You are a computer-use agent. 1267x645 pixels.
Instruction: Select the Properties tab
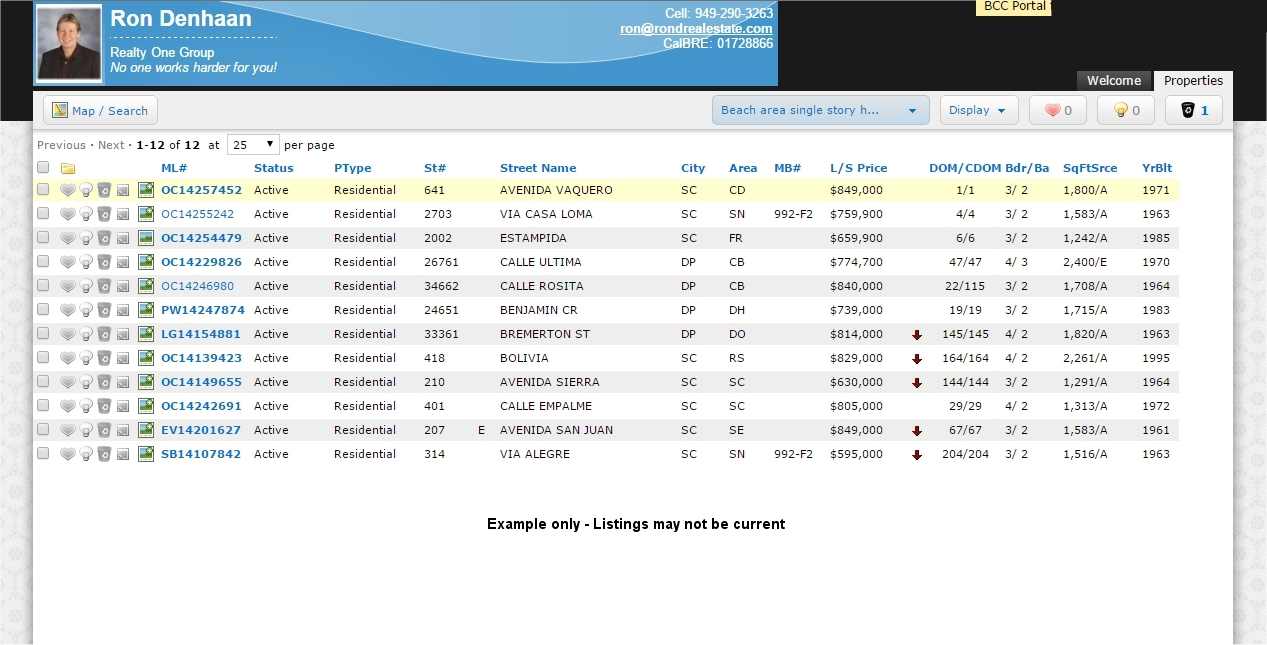pyautogui.click(x=1193, y=81)
